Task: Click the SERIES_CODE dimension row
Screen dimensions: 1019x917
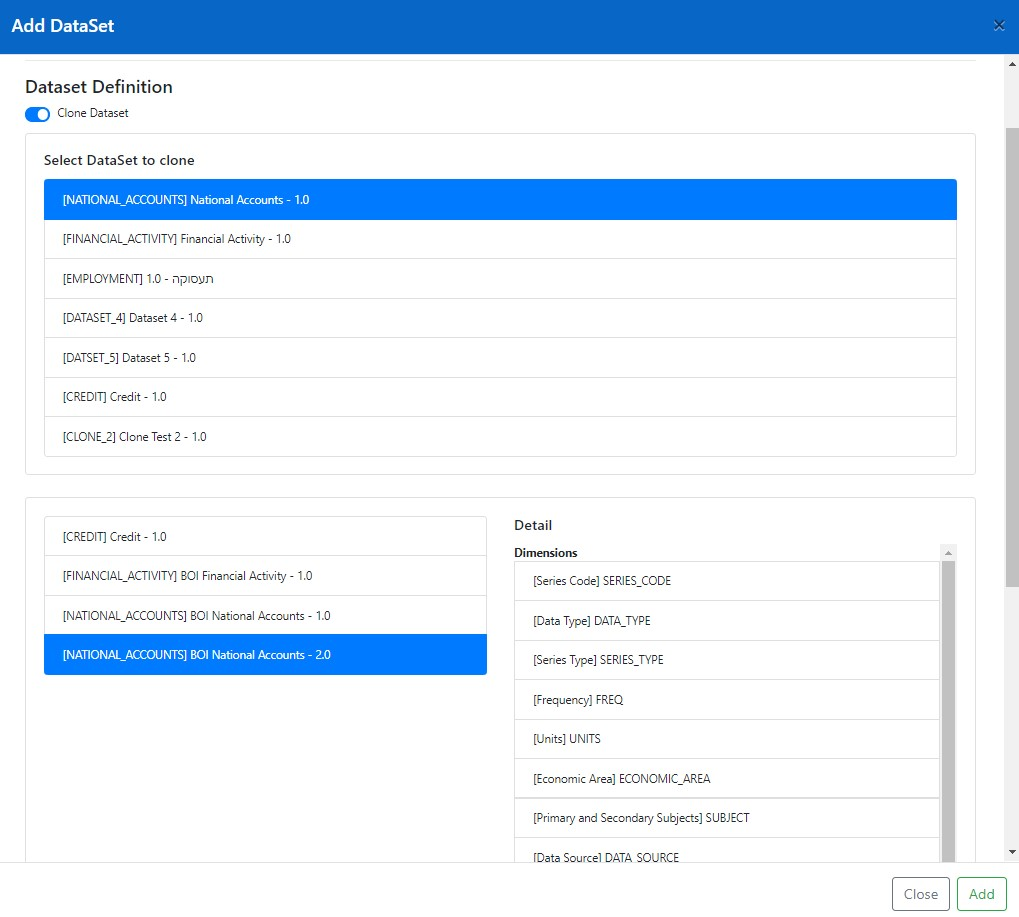Action: click(x=726, y=581)
